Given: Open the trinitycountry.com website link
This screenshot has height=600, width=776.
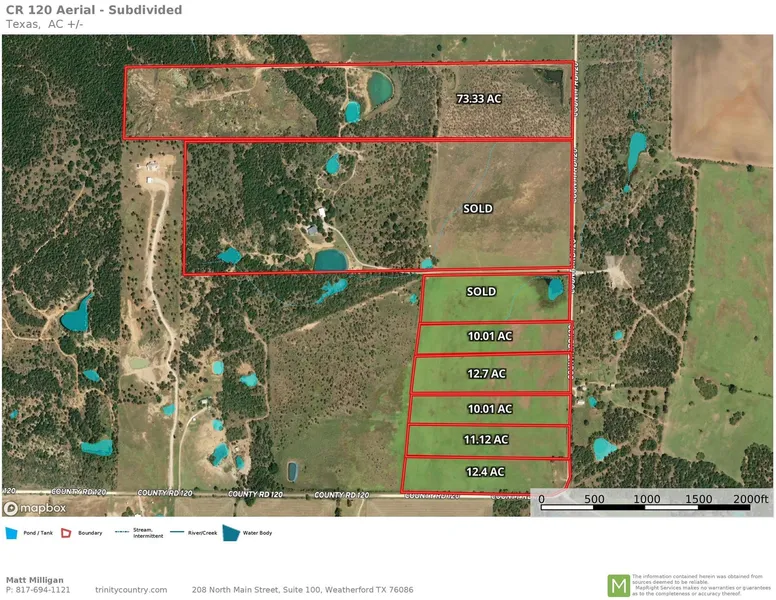Looking at the screenshot, I should click(x=131, y=590).
